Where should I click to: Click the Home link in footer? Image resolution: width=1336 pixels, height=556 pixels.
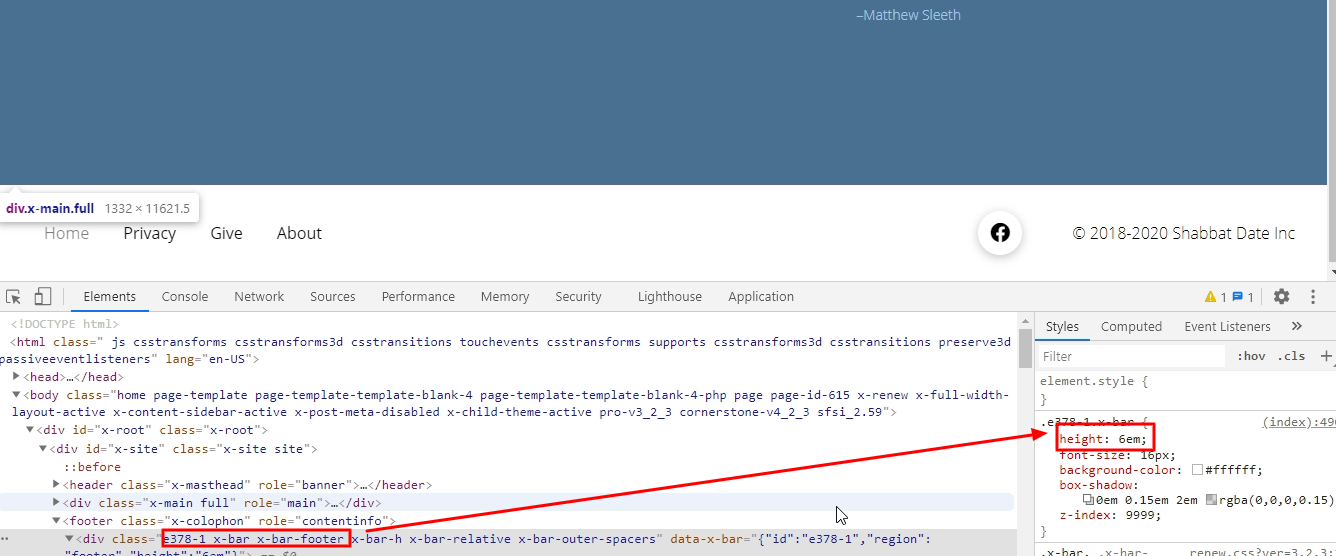pos(66,233)
